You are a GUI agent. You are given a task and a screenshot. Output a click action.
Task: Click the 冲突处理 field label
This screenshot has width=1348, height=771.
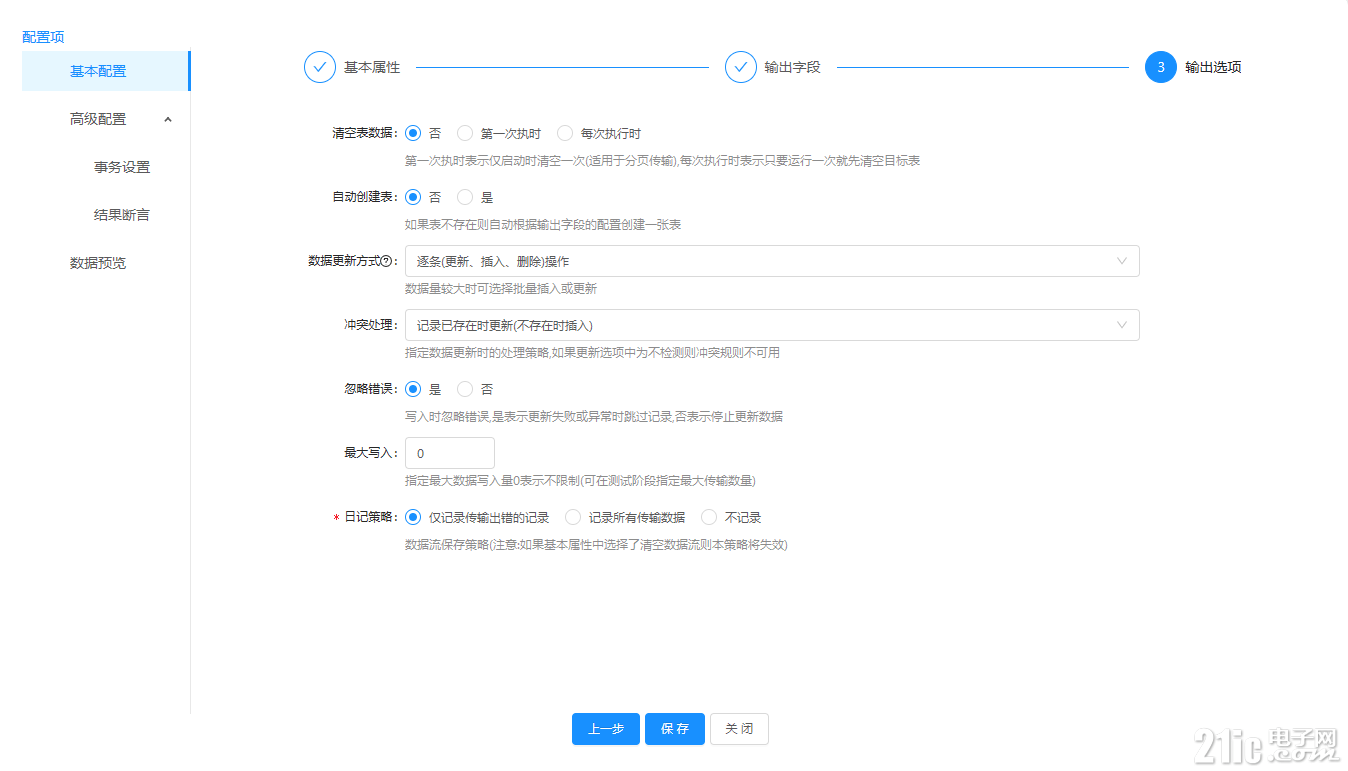click(371, 325)
